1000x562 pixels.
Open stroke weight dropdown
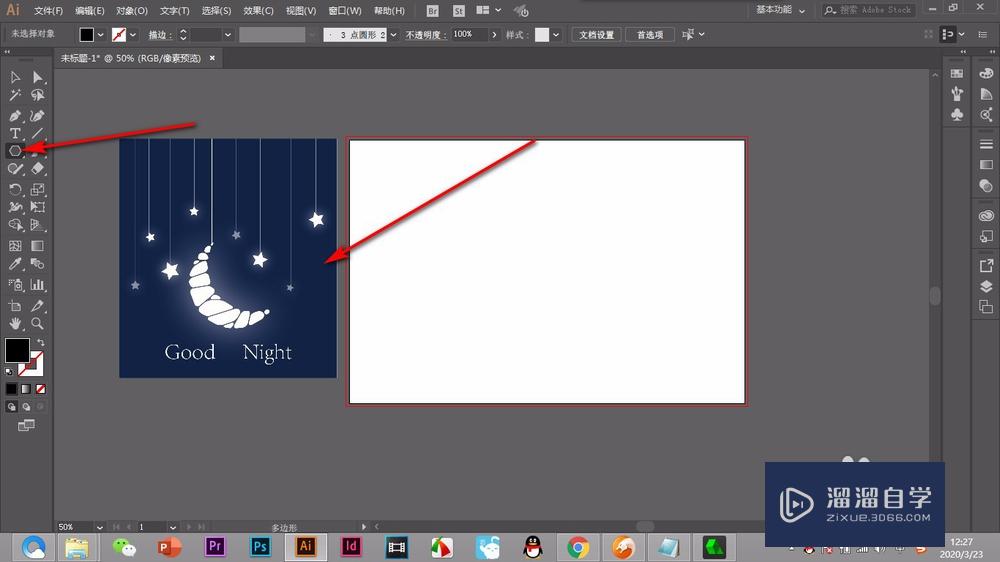pos(228,35)
